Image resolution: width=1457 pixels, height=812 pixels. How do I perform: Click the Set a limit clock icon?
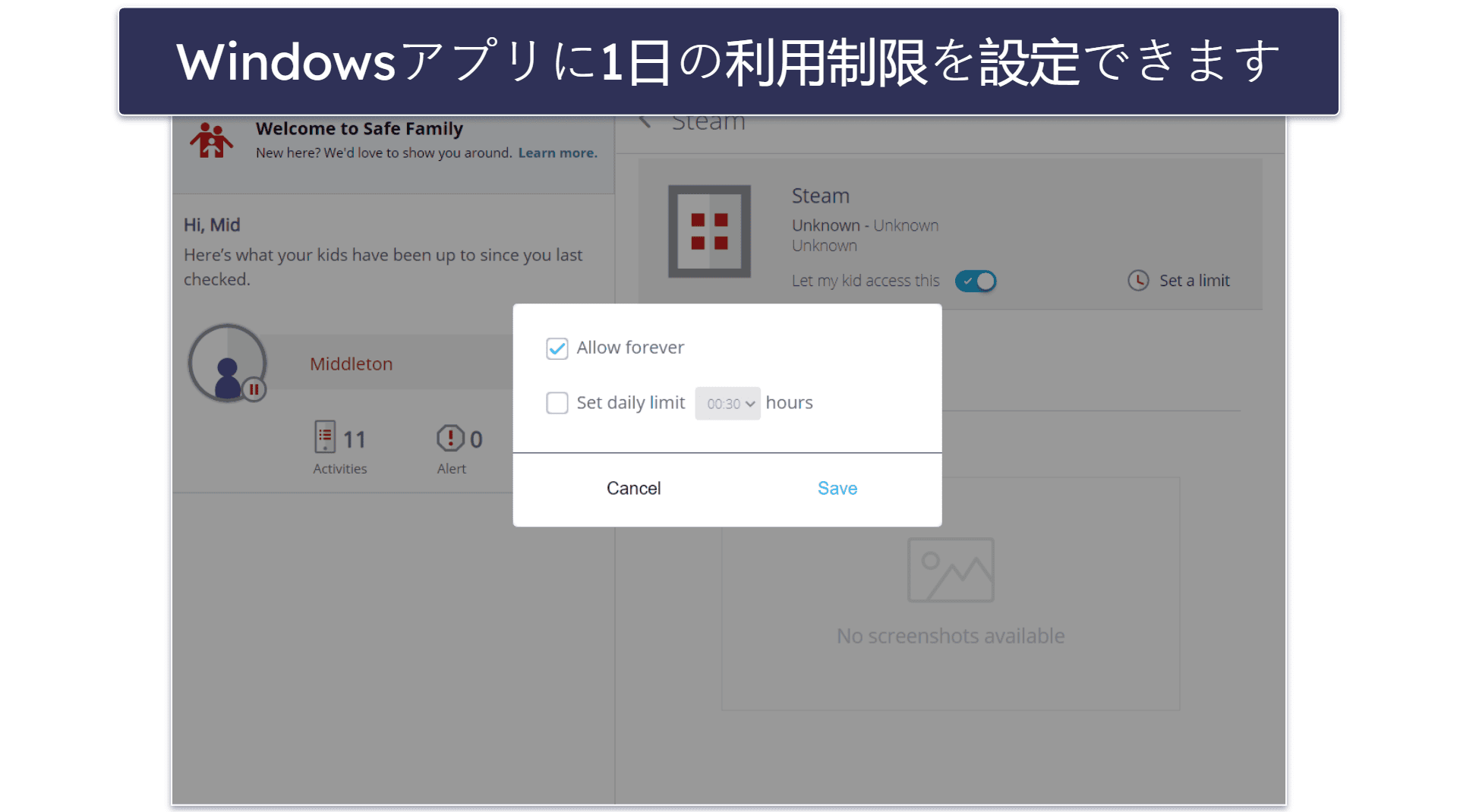point(1137,281)
